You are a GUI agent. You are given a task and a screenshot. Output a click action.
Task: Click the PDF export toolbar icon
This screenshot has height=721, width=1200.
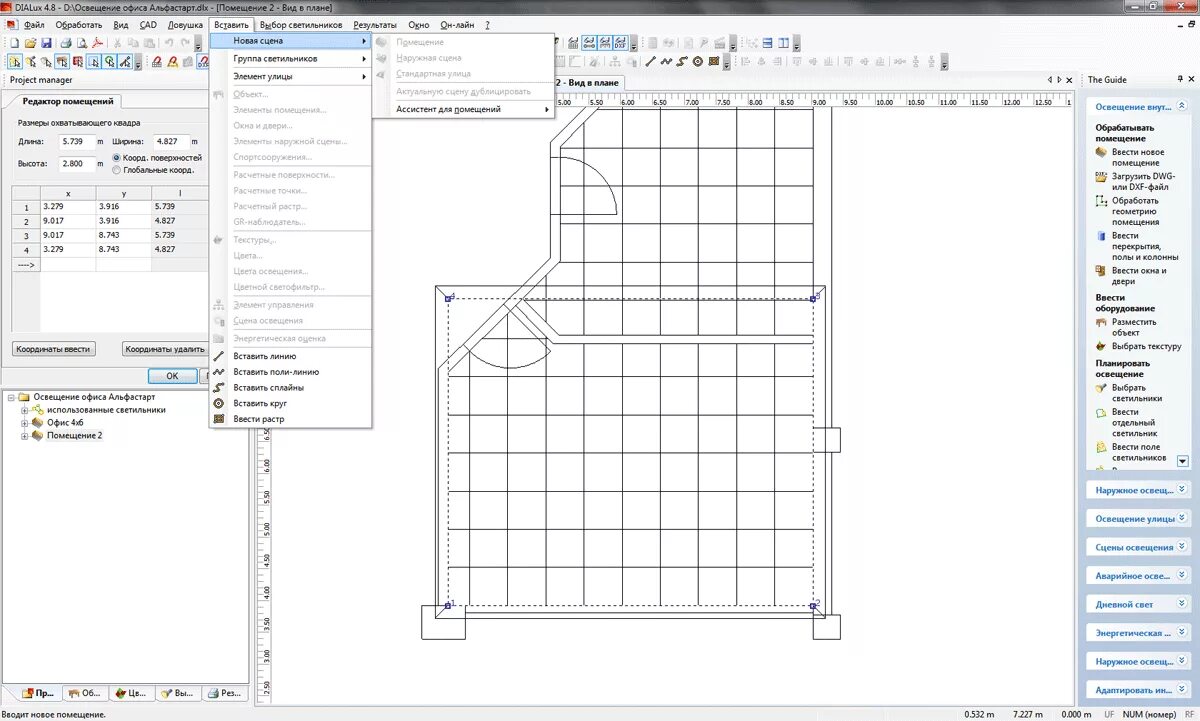97,43
